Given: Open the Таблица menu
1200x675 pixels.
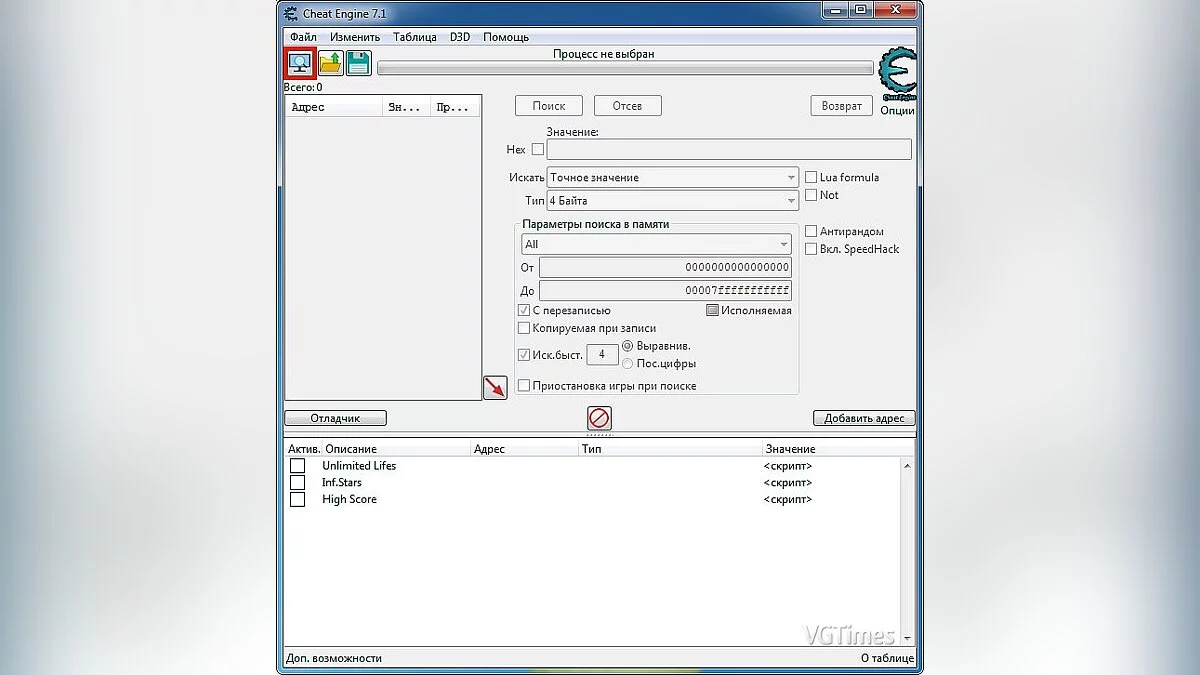Looking at the screenshot, I should (415, 37).
